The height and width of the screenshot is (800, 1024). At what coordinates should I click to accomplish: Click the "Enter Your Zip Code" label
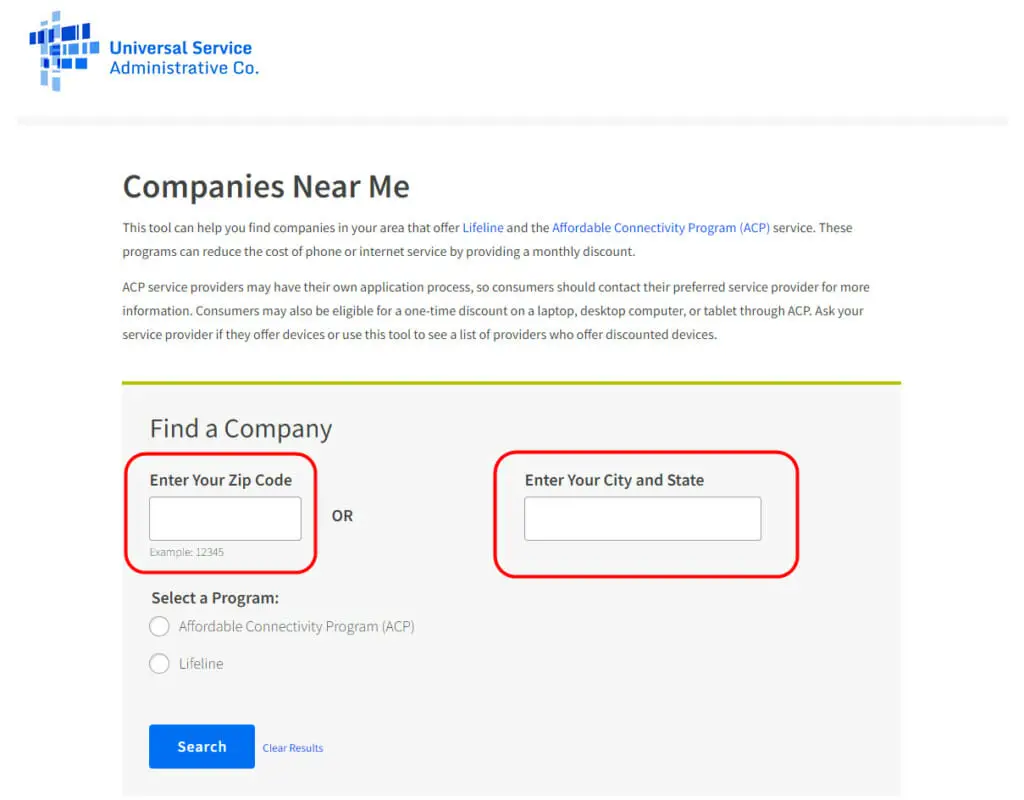click(221, 480)
